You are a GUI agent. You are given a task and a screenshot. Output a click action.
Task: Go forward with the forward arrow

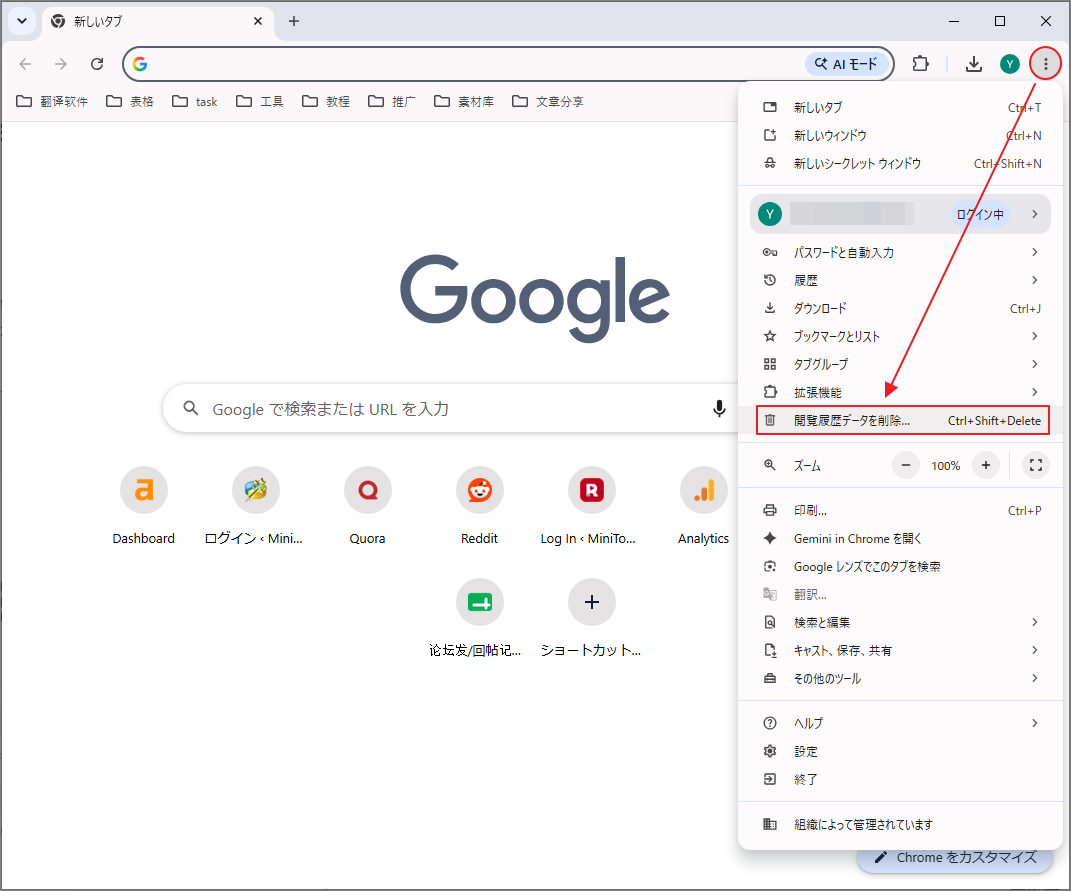pos(61,64)
